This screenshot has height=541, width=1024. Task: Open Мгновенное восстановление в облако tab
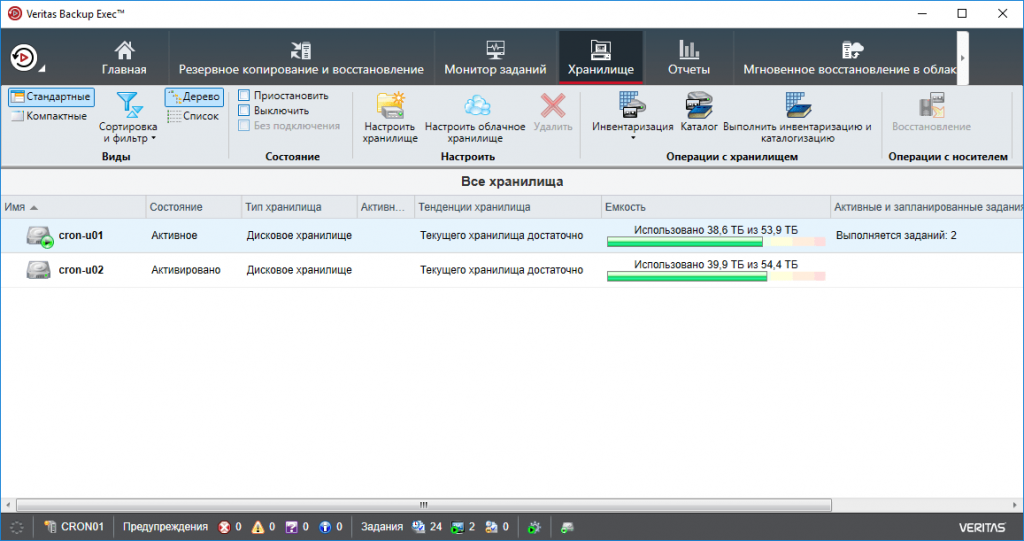pyautogui.click(x=849, y=57)
